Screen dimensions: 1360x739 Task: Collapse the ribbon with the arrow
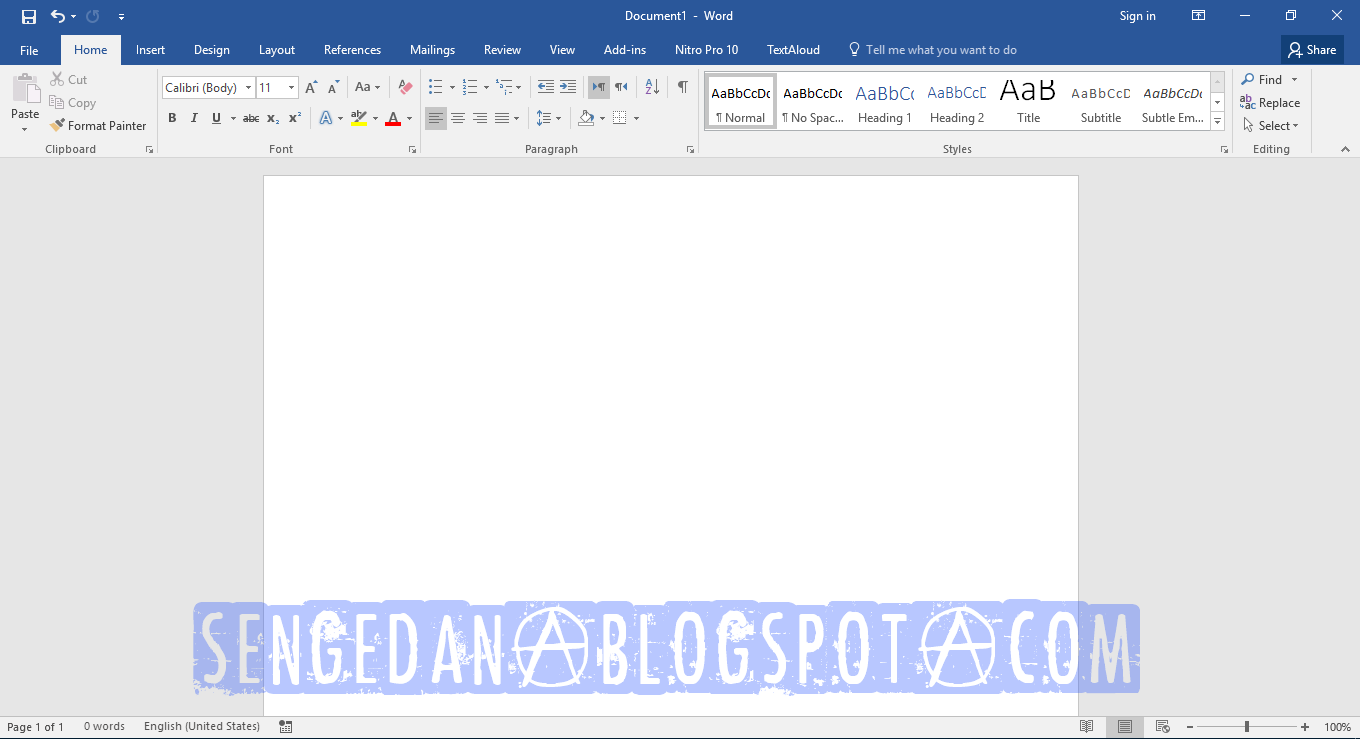click(1345, 149)
